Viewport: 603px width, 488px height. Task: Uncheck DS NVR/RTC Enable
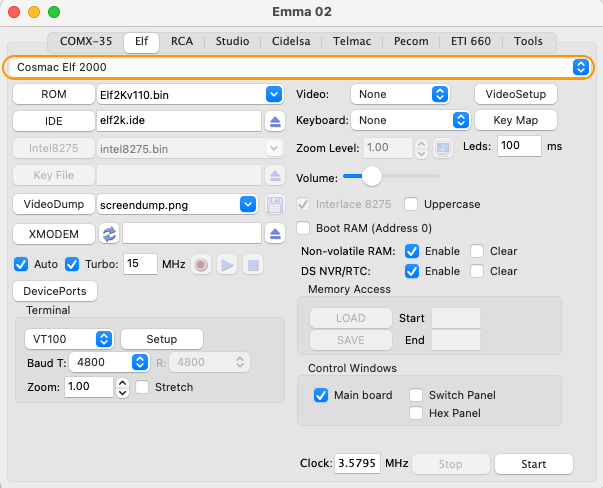point(412,271)
